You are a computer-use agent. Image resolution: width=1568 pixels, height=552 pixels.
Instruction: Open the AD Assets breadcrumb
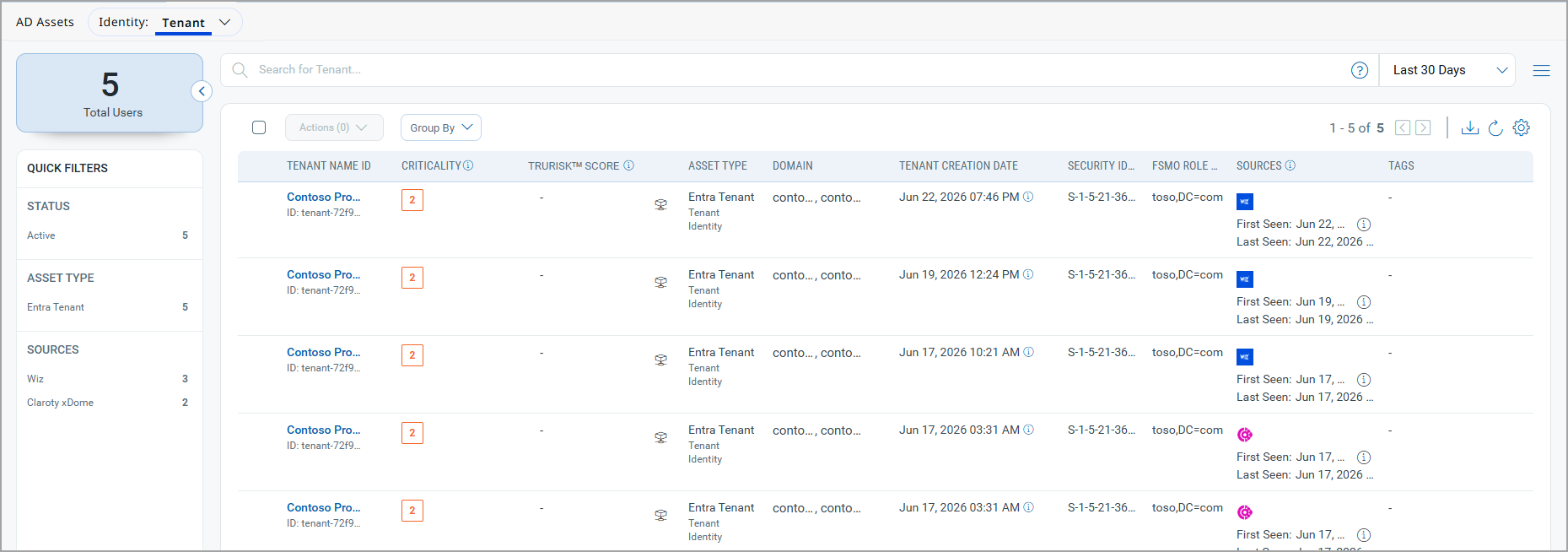tap(45, 22)
